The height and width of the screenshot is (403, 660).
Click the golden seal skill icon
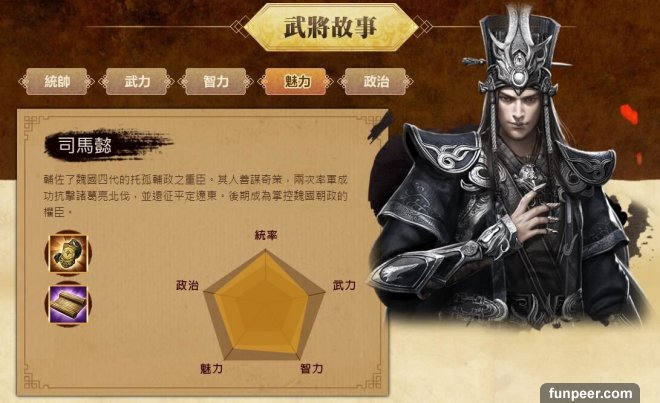coord(68,254)
